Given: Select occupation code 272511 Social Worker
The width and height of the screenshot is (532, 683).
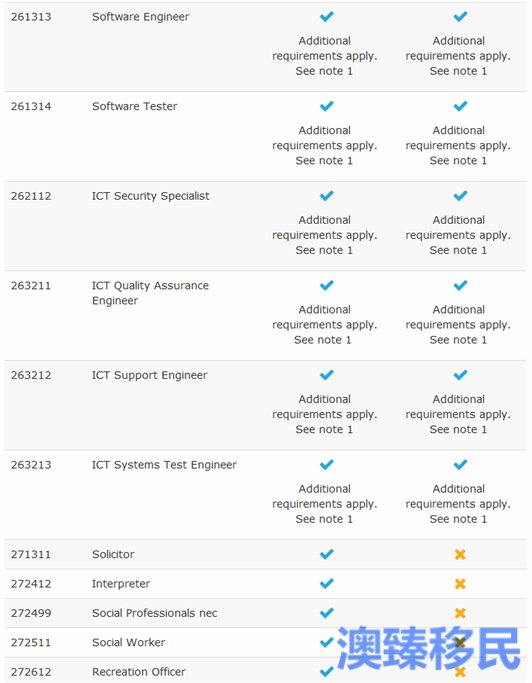Looking at the screenshot, I should [31, 642].
